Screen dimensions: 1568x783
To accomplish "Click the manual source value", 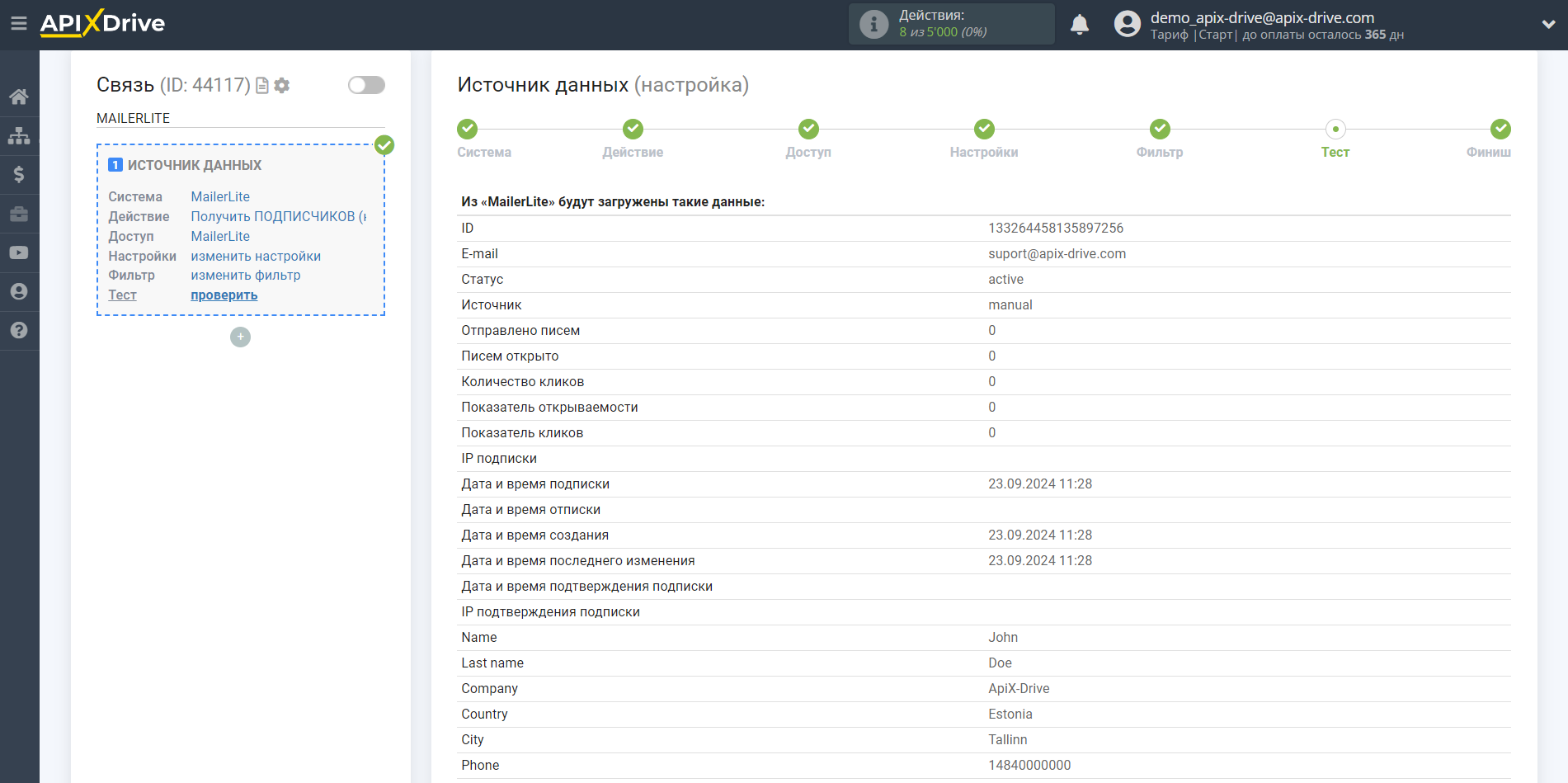I will coord(1010,304).
